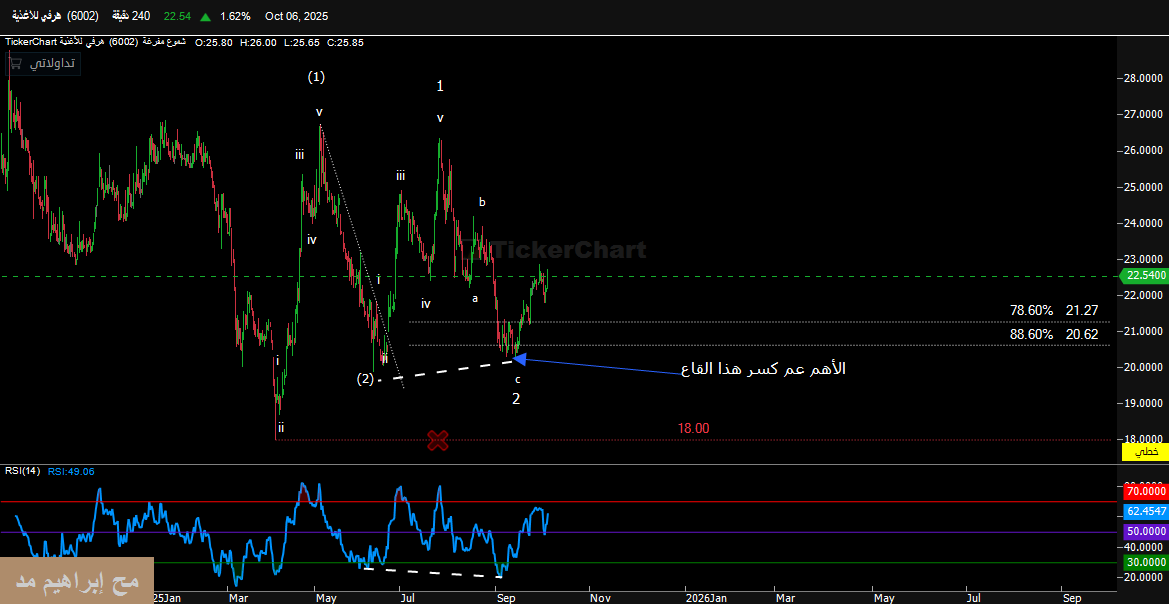1169x604 pixels.
Task: Click the red X marker near 18.00
Action: tap(437, 439)
